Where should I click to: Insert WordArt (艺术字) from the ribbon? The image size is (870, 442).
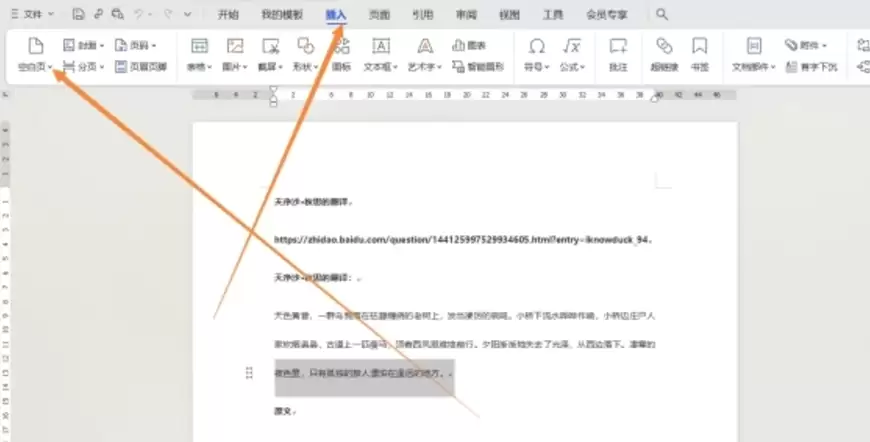coord(425,45)
